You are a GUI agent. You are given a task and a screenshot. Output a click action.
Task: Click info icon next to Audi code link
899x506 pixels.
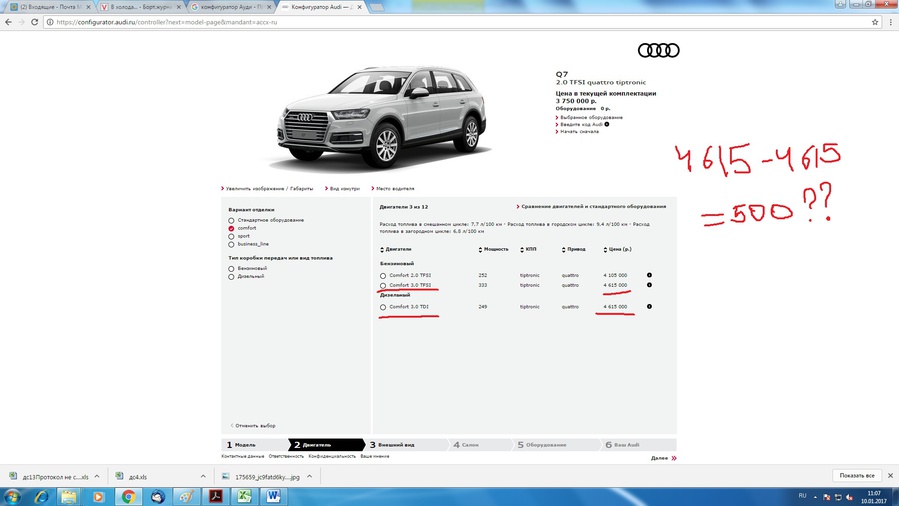point(607,124)
